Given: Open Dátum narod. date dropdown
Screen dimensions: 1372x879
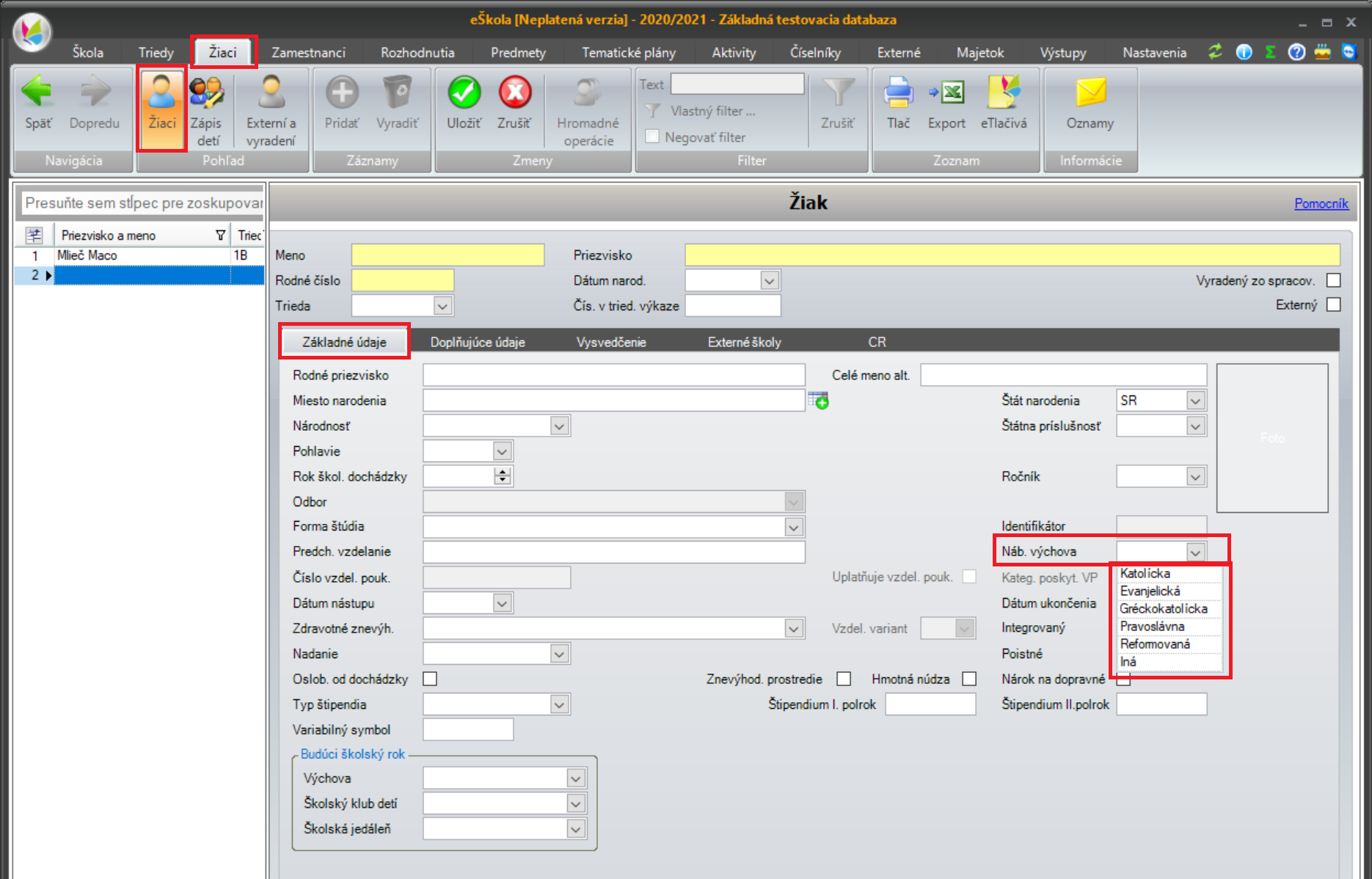Looking at the screenshot, I should pos(769,280).
